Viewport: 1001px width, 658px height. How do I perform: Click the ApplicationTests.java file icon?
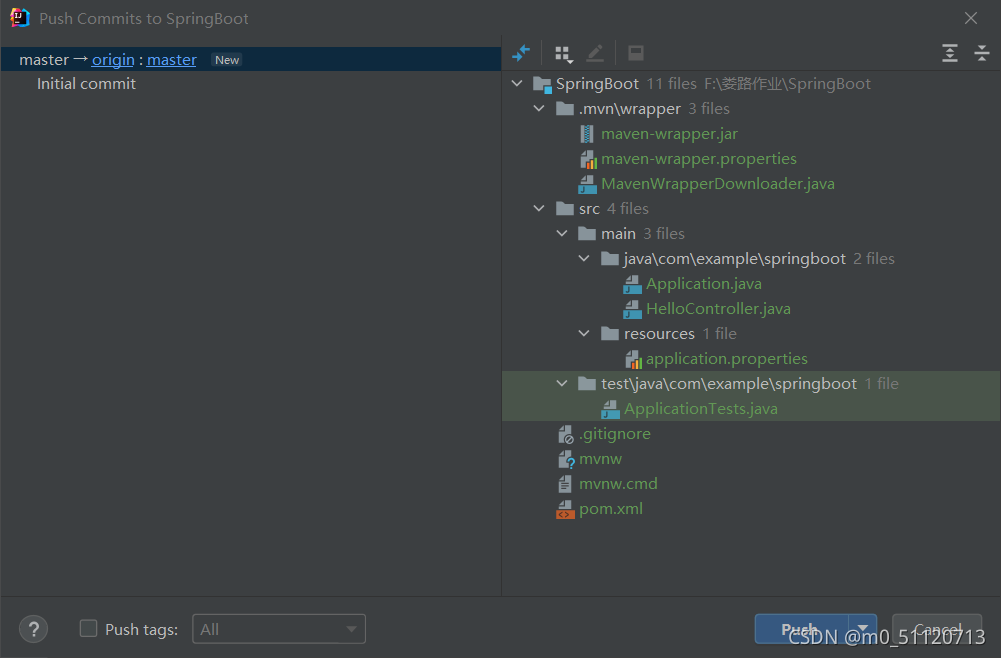(610, 409)
